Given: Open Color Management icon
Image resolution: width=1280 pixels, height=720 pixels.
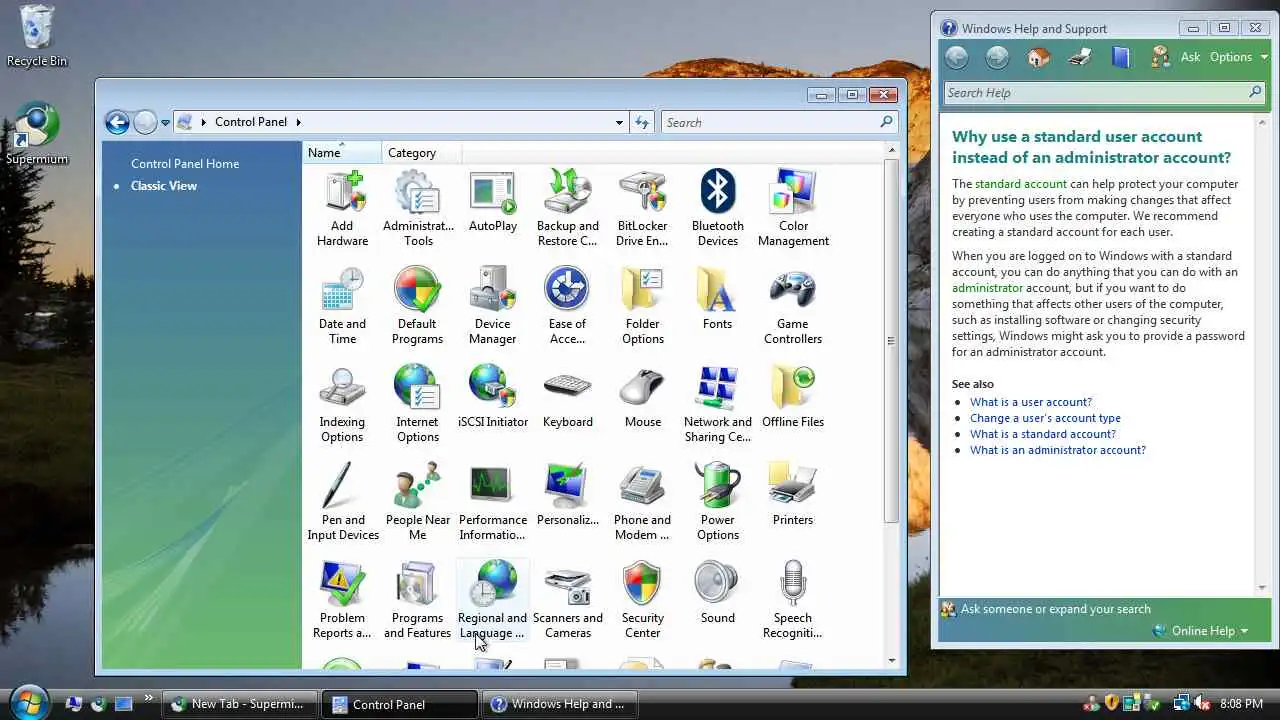Looking at the screenshot, I should pyautogui.click(x=793, y=208).
